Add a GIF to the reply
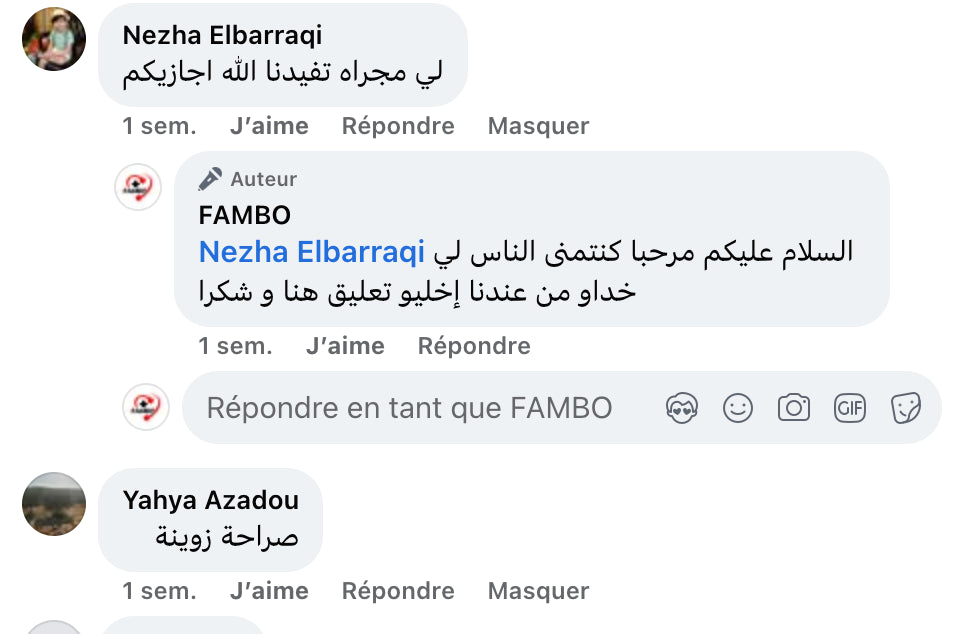This screenshot has width=966, height=634. point(850,408)
